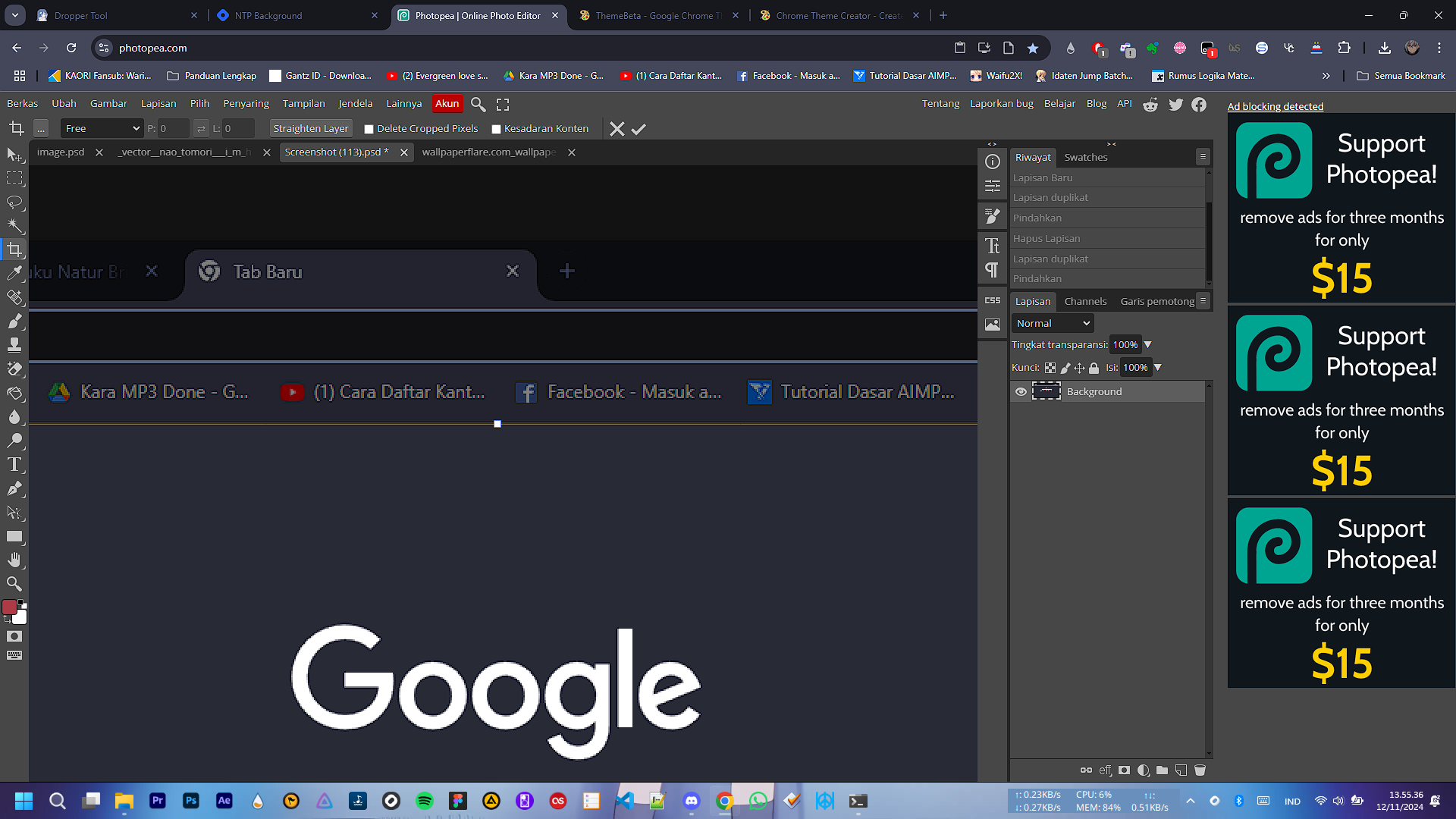This screenshot has width=1456, height=819.
Task: Toggle fullscreen mode icon
Action: [503, 104]
